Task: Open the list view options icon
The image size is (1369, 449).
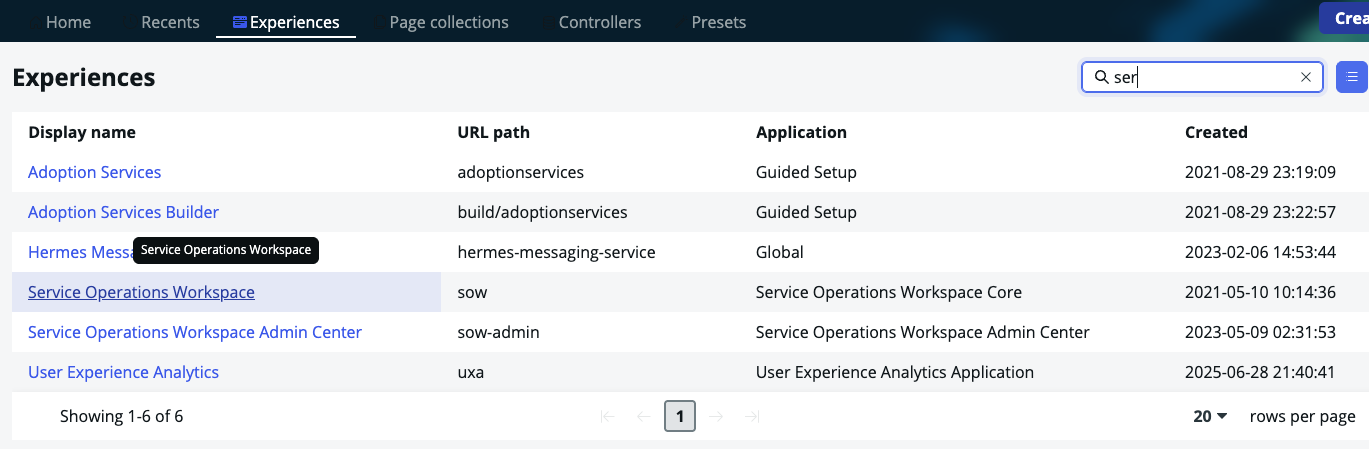Action: 1352,77
